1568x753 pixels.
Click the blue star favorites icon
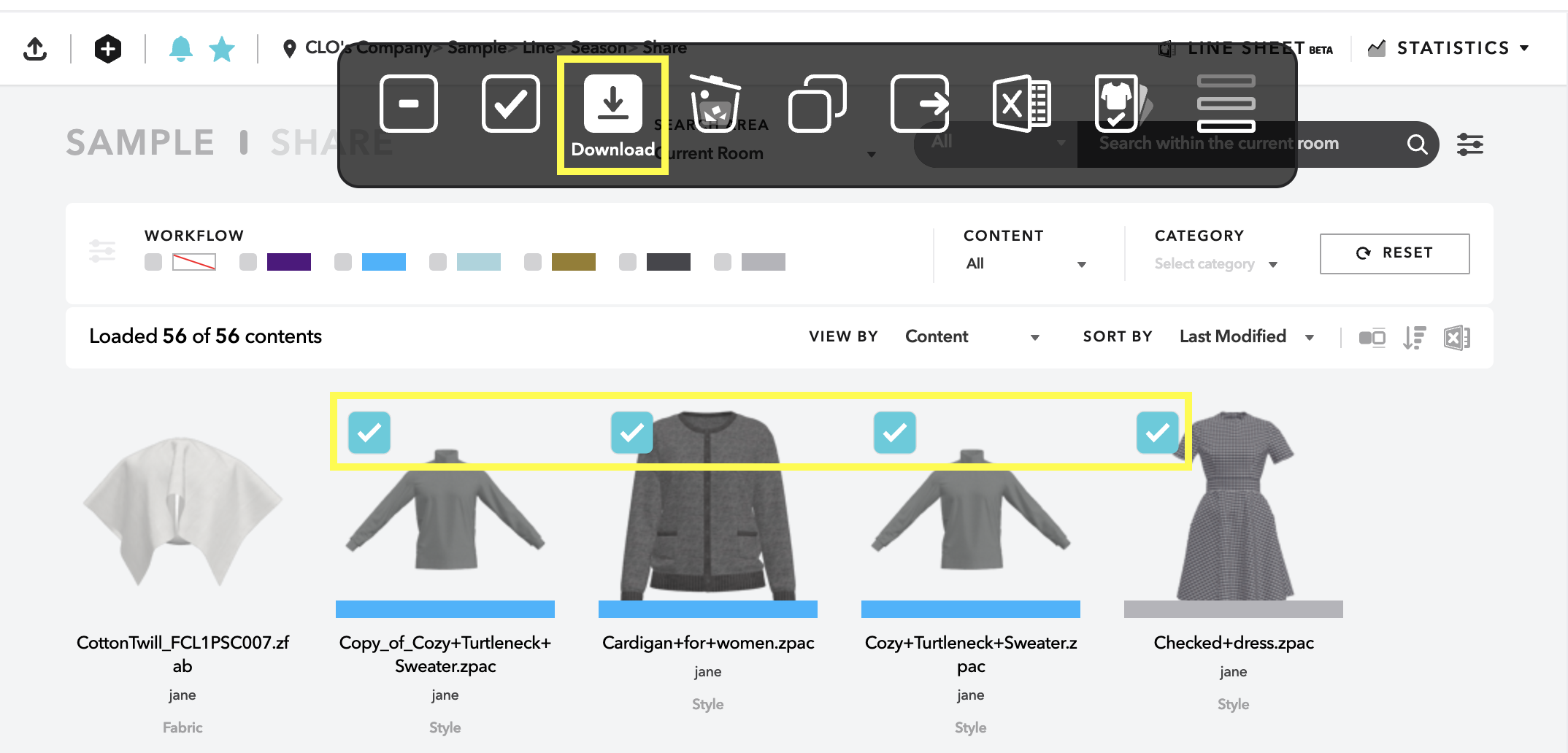coord(222,49)
